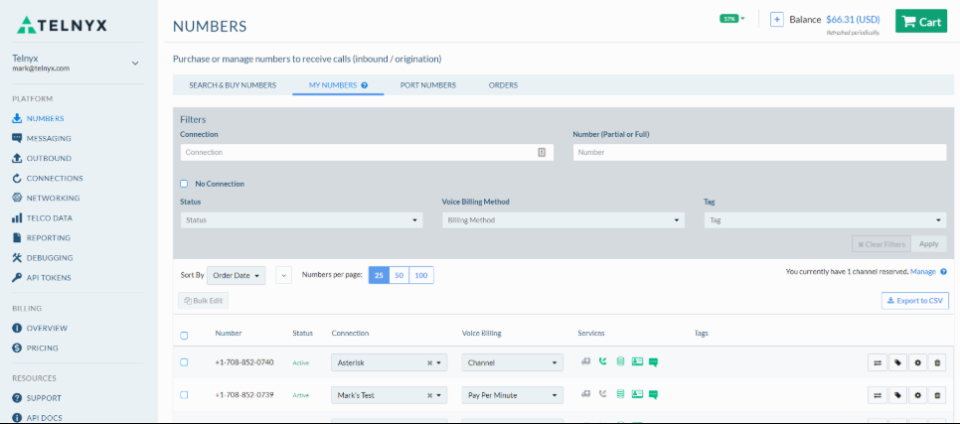The width and height of the screenshot is (960, 424).
Task: Click messaging service icon in Asterisk row
Action: 653,362
